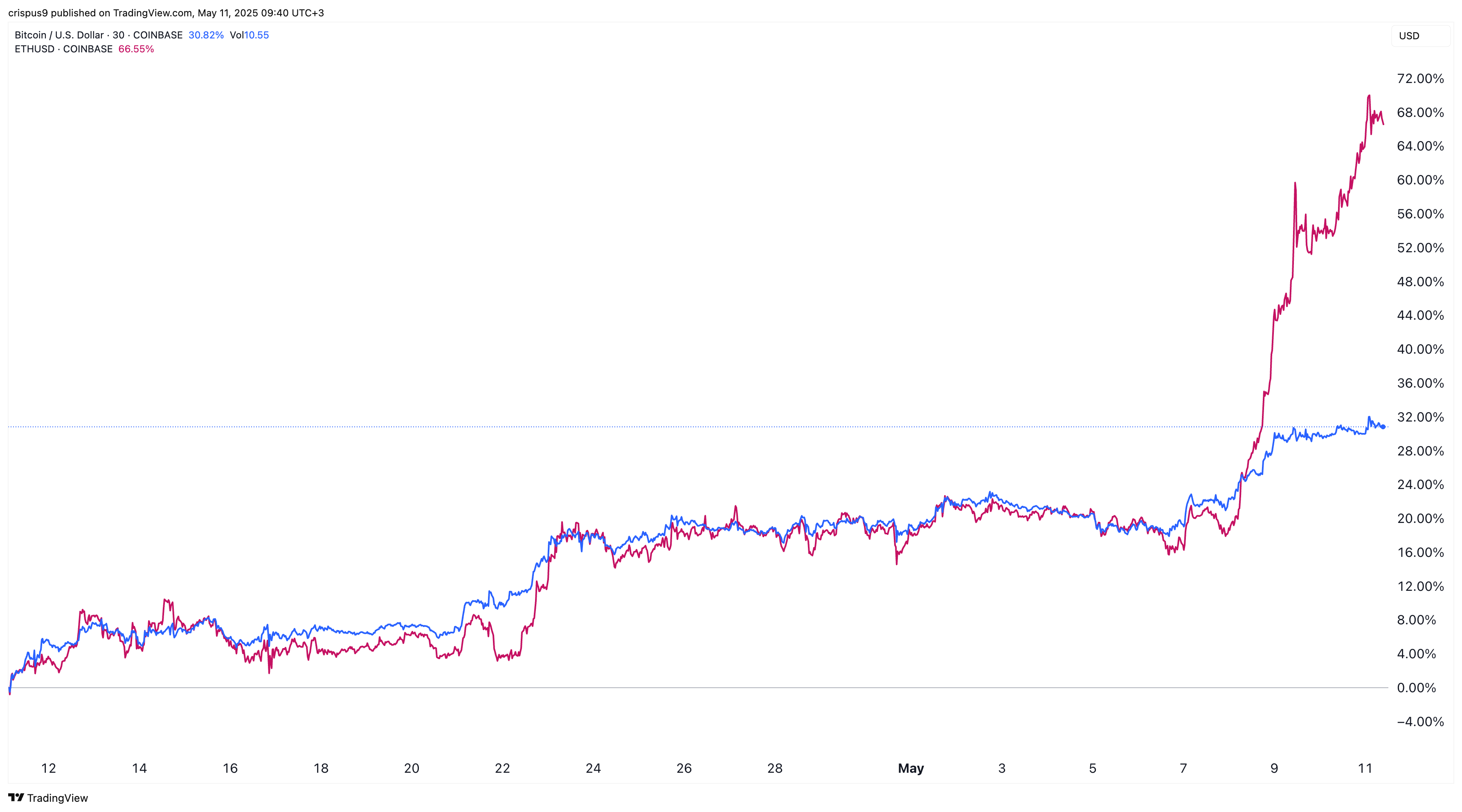The height and width of the screenshot is (812, 1462).
Task: Click the blue 30.82% Bitcoin value
Action: (x=205, y=35)
